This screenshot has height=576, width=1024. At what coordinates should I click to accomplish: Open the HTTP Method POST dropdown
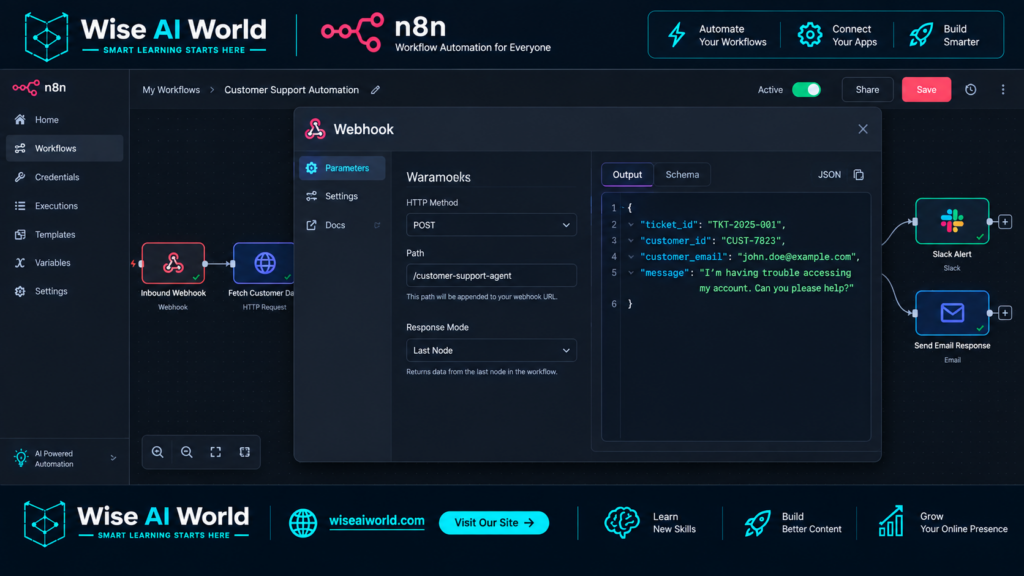pos(491,225)
